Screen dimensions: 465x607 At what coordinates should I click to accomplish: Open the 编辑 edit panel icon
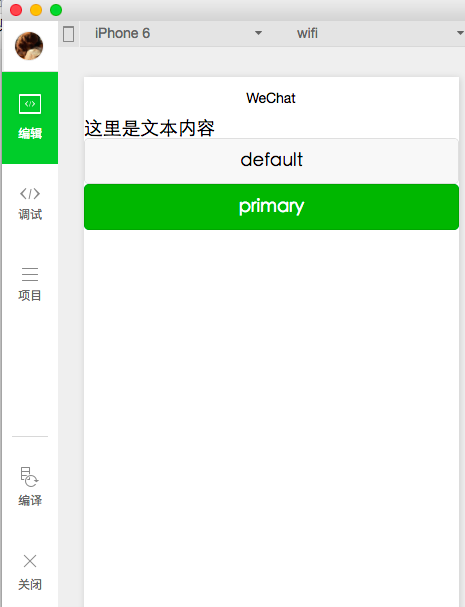pos(30,104)
